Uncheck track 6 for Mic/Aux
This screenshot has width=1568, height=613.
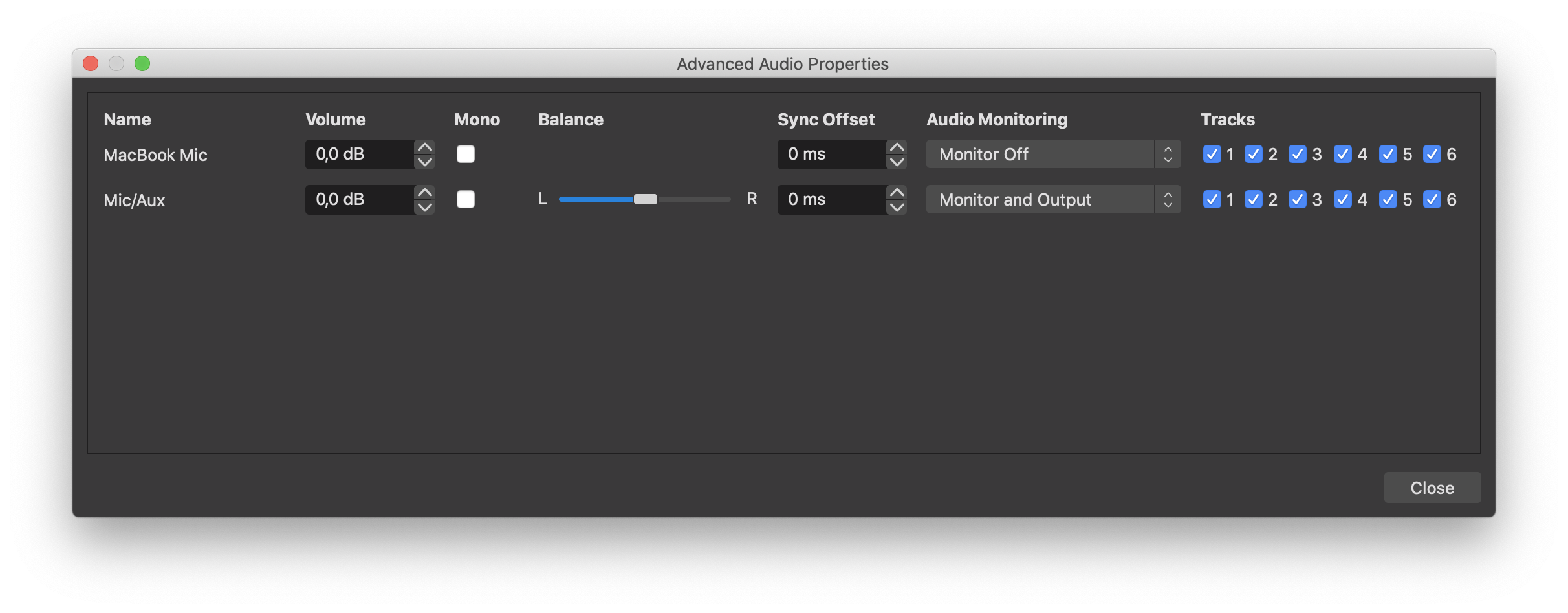click(1432, 199)
